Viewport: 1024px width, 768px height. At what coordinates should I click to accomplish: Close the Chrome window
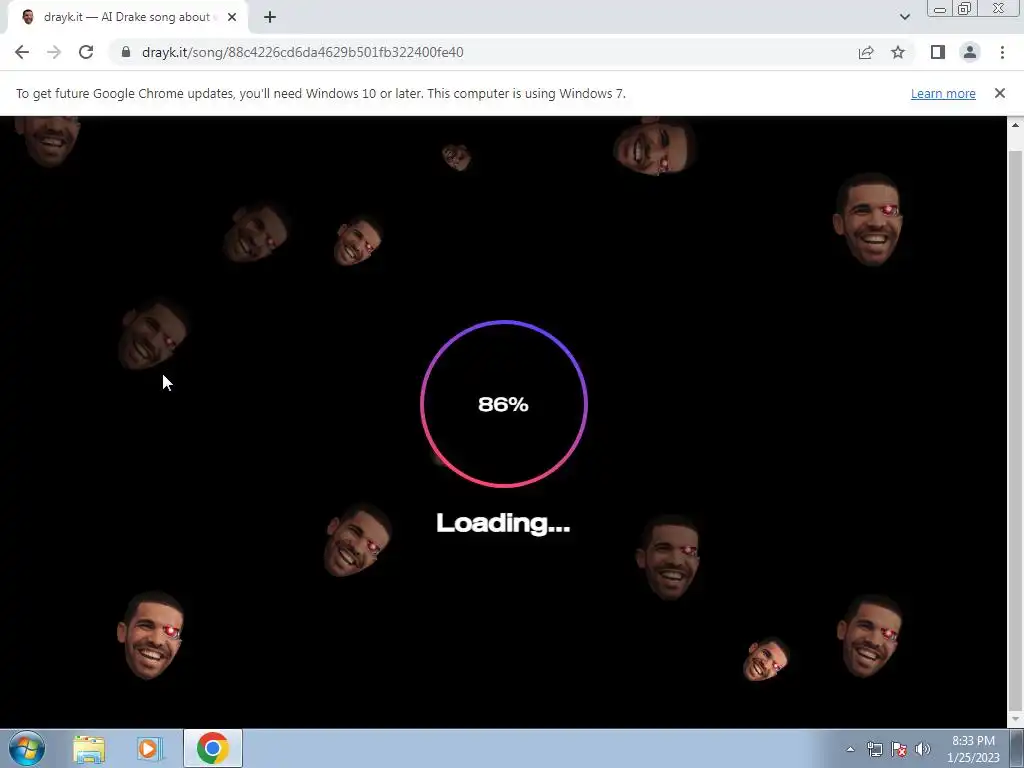point(999,8)
